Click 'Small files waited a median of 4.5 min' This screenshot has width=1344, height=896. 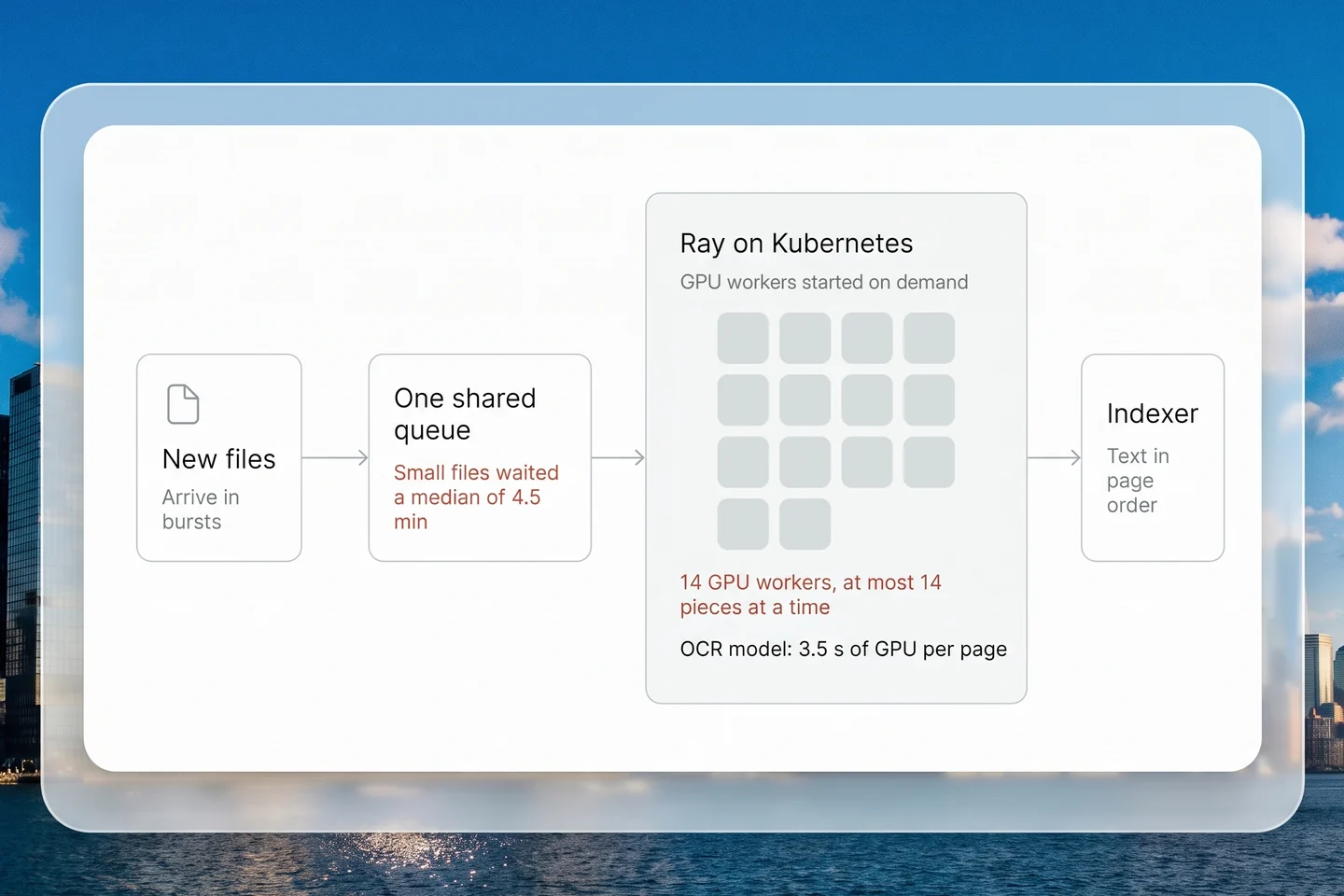pos(476,497)
